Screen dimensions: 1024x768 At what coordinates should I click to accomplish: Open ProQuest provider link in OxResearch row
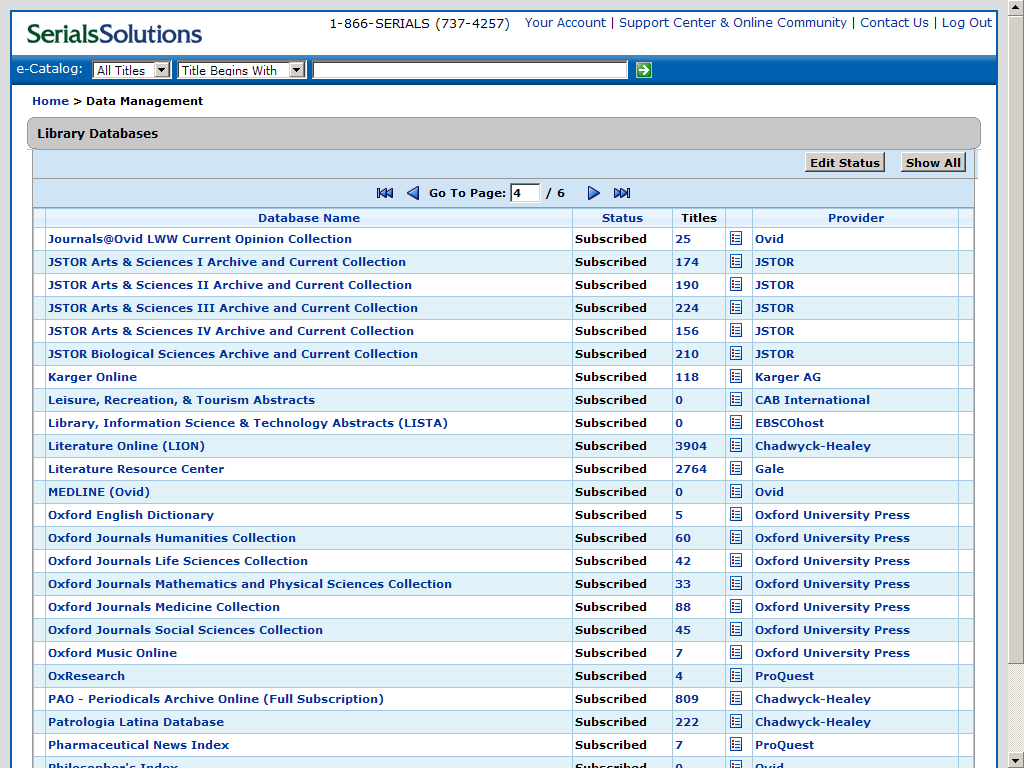point(784,676)
